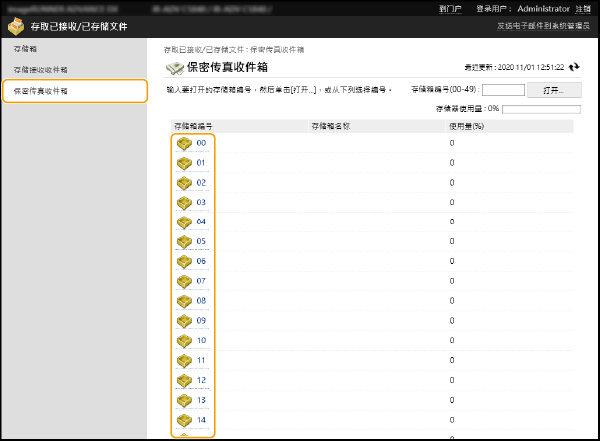Open fax box number 10 link

[201, 340]
